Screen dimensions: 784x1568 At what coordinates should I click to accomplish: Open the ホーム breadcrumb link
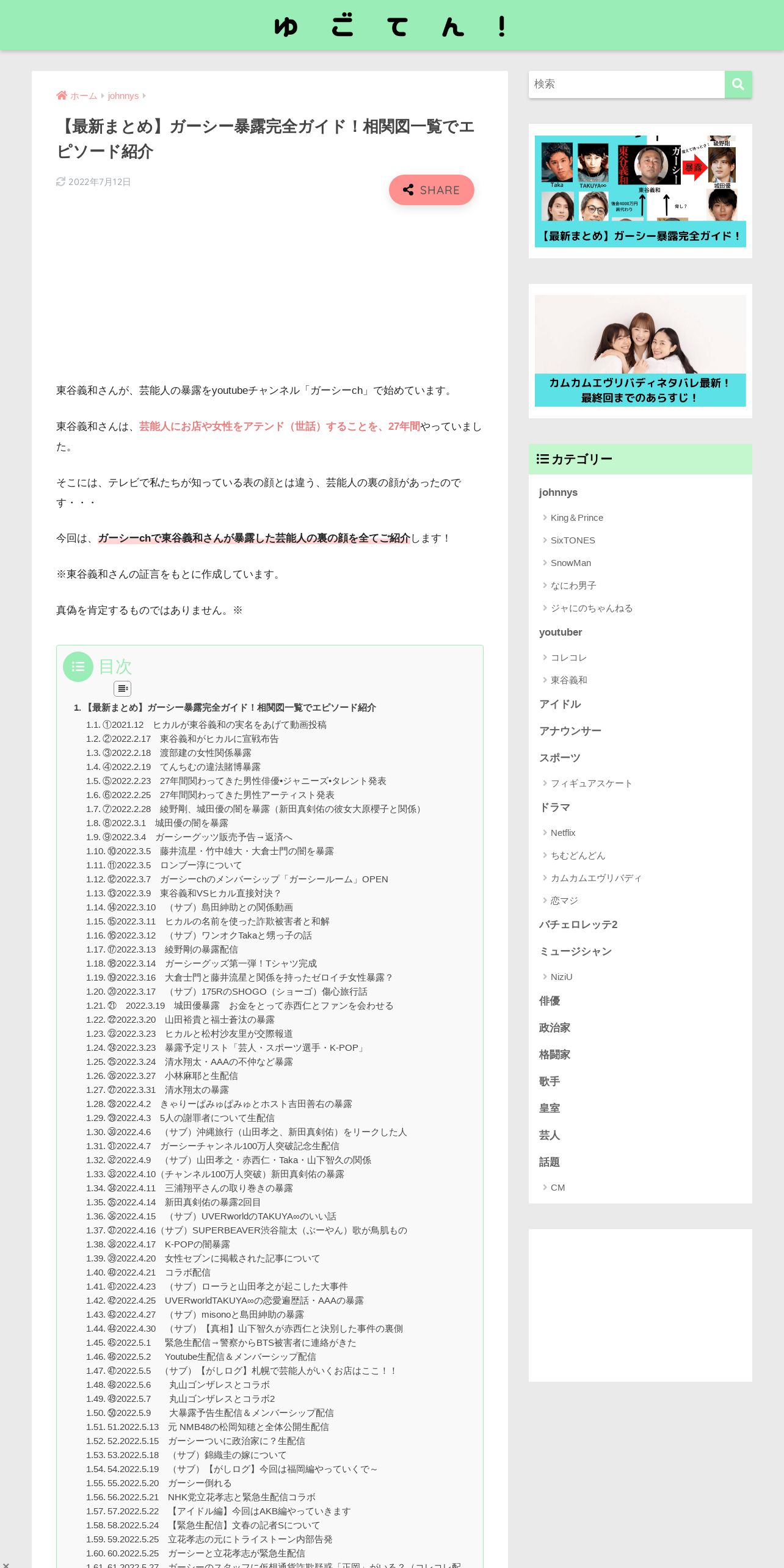coord(84,96)
